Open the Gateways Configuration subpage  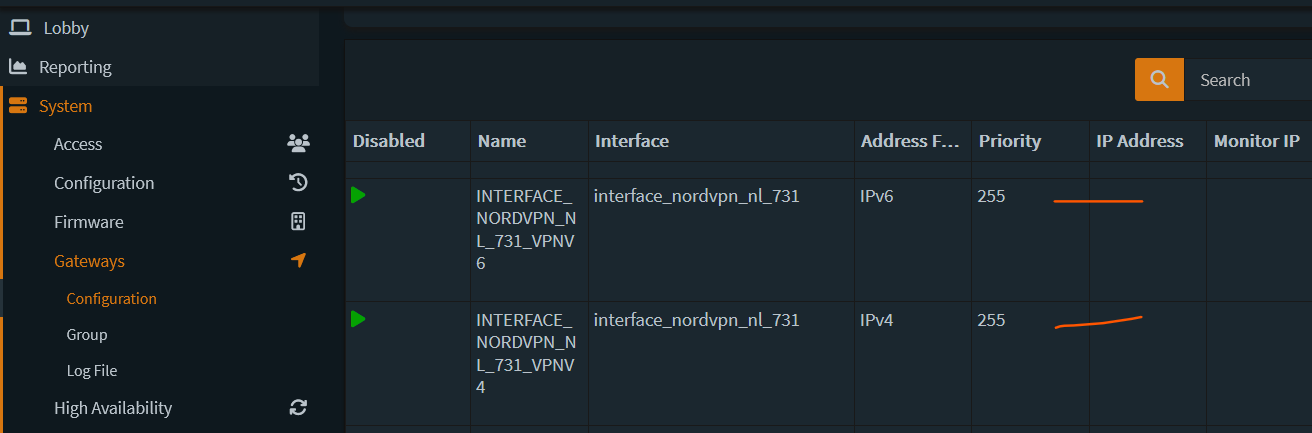(x=112, y=299)
